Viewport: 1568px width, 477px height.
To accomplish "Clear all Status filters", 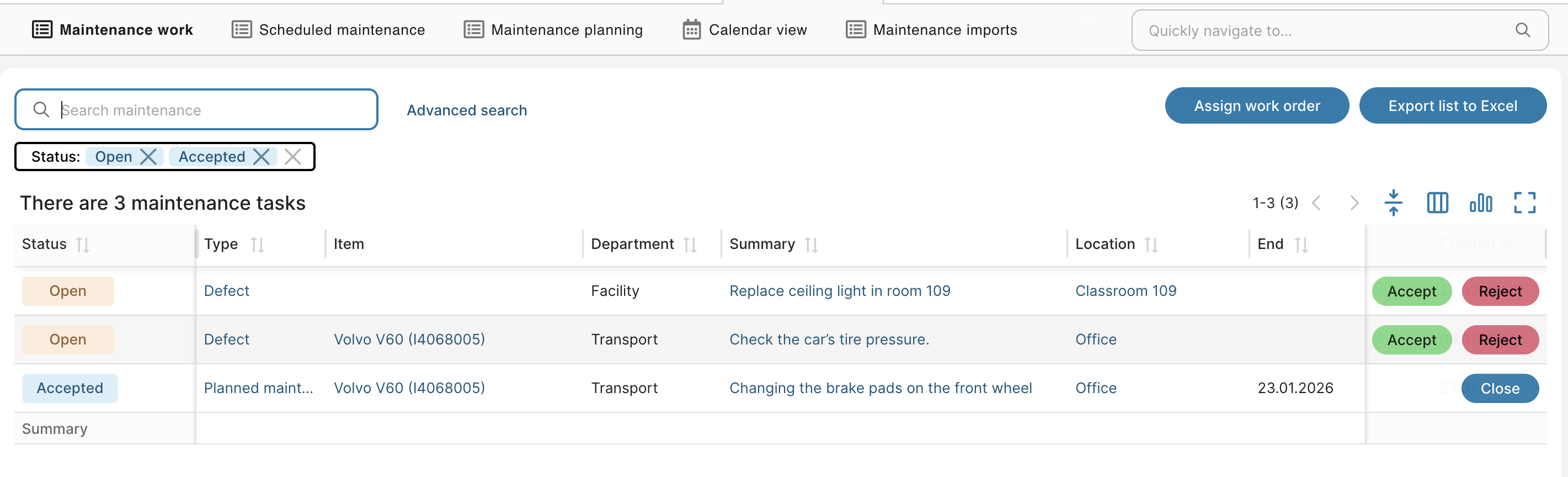I will point(293,157).
